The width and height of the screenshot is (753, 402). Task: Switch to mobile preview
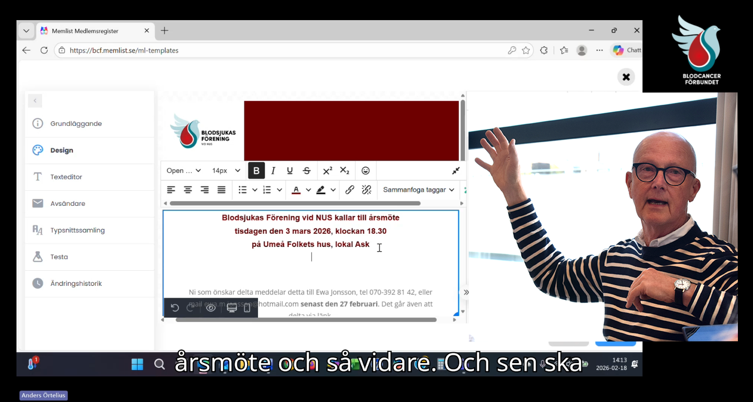tap(247, 308)
